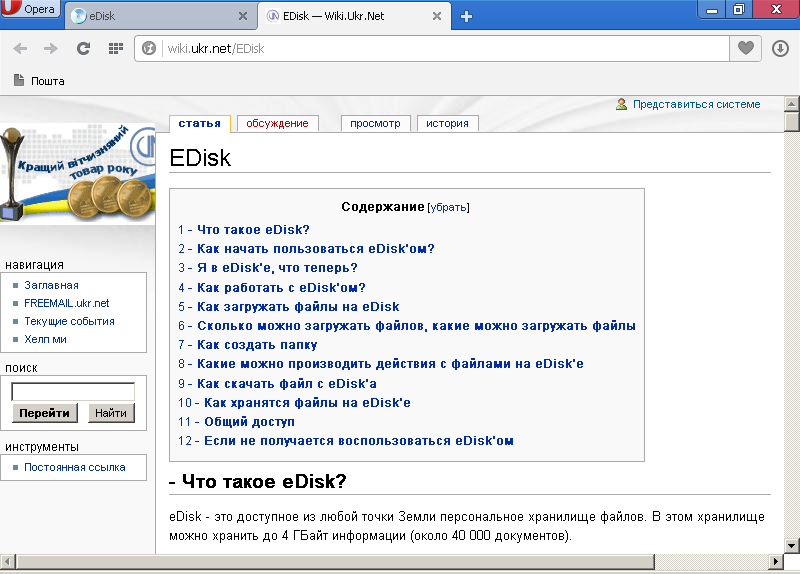
Task: Click horizontal scrollbar left arrow
Action: pyautogui.click(x=7, y=562)
